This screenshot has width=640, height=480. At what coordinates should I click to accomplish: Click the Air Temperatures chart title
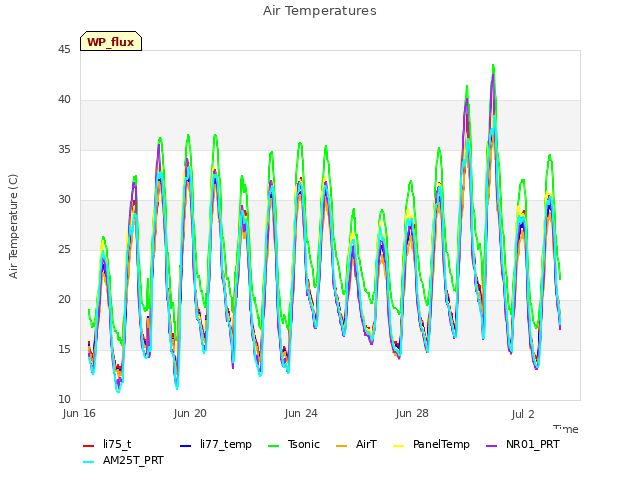pos(320,11)
